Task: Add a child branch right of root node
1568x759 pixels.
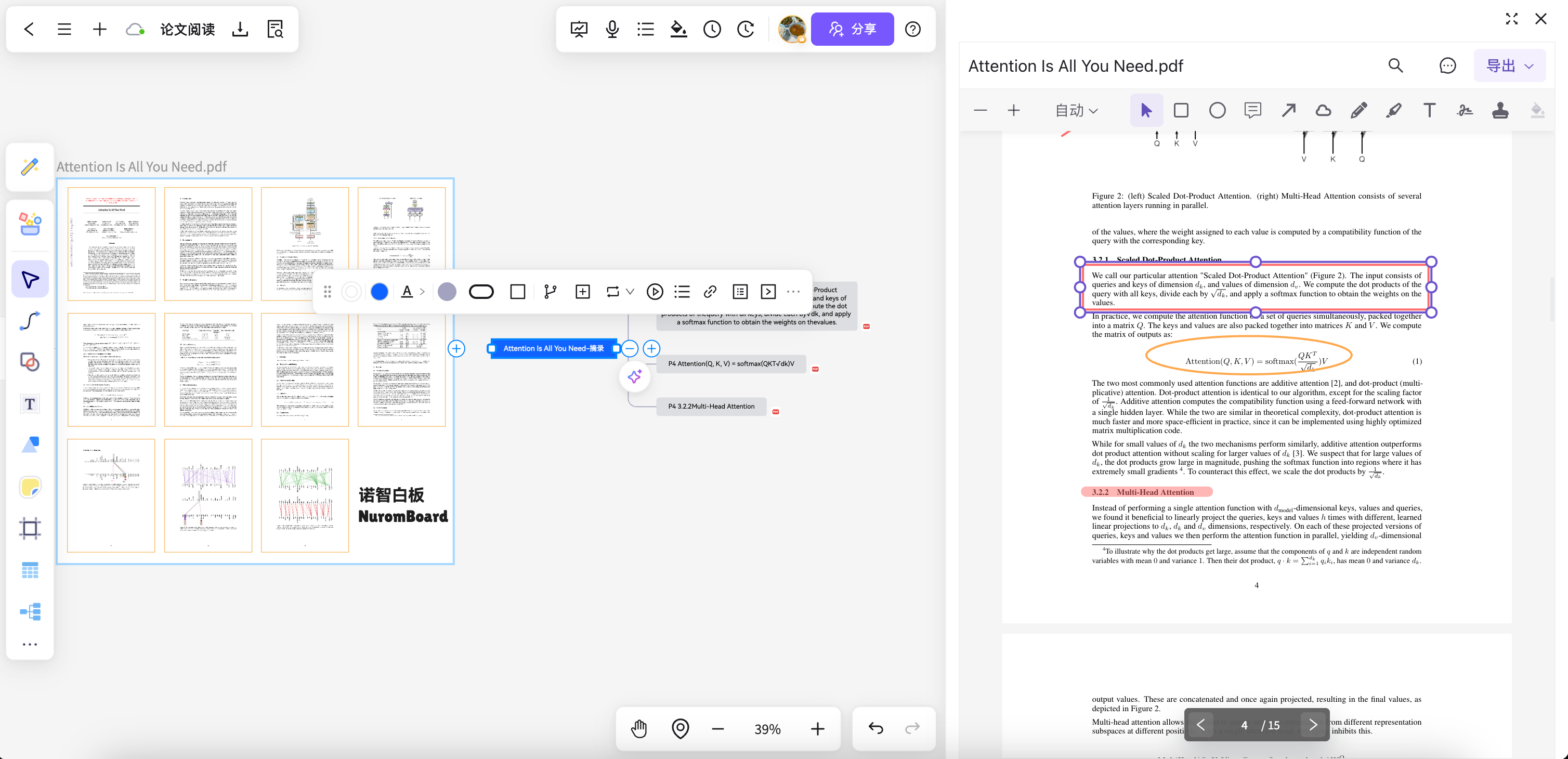Action: tap(651, 349)
